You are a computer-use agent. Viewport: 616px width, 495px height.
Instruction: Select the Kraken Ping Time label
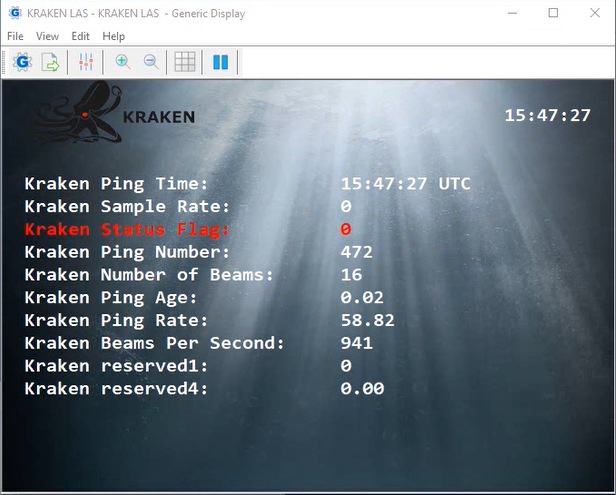tap(116, 184)
